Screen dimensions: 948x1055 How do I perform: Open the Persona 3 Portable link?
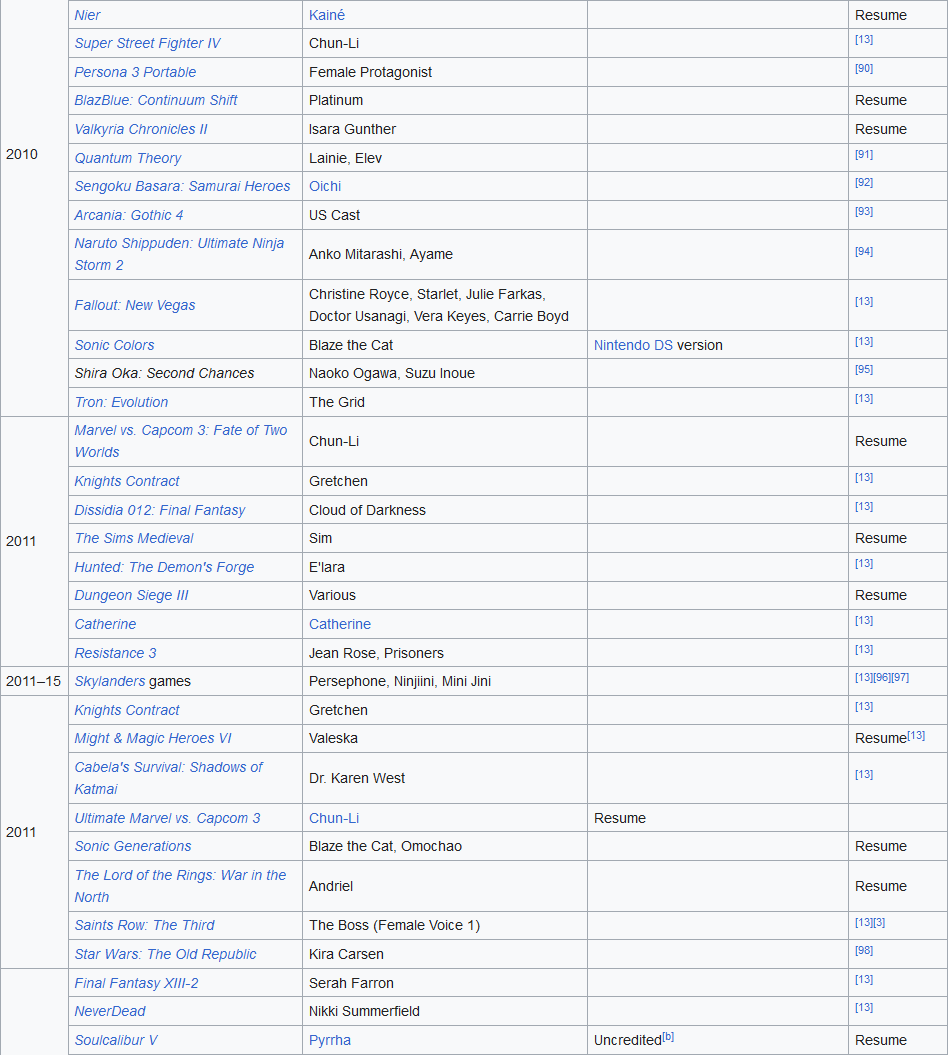coord(135,72)
